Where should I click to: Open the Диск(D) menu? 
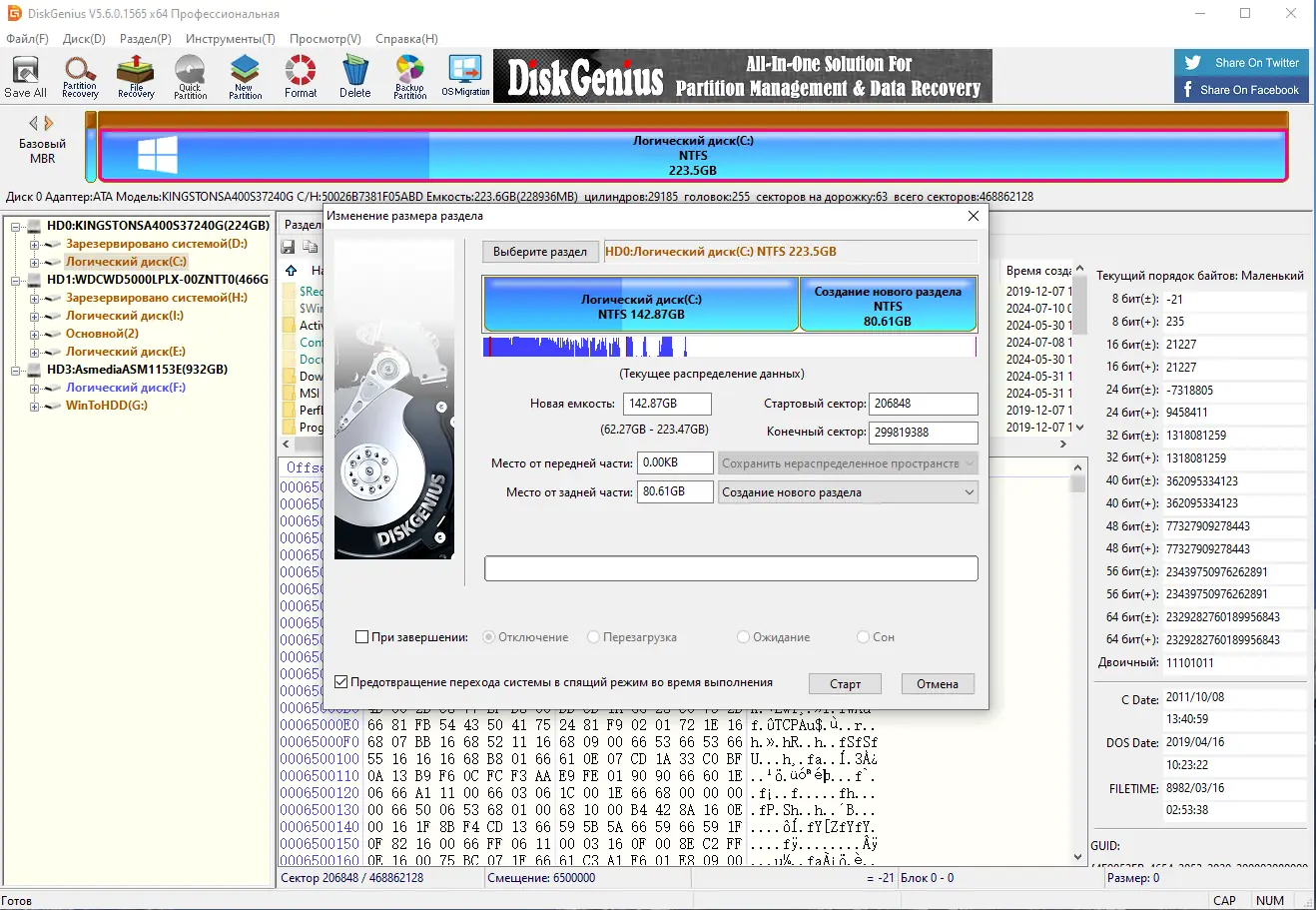click(84, 39)
